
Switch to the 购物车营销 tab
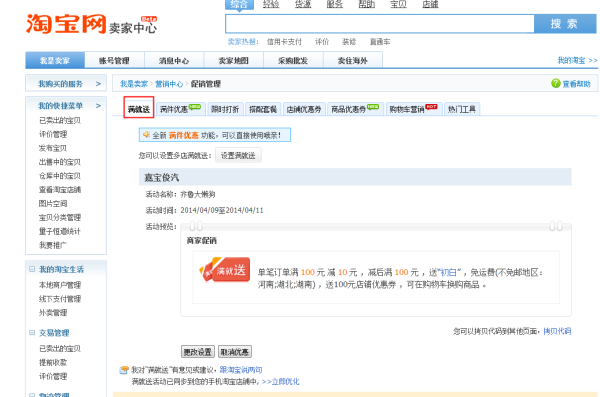[413, 109]
